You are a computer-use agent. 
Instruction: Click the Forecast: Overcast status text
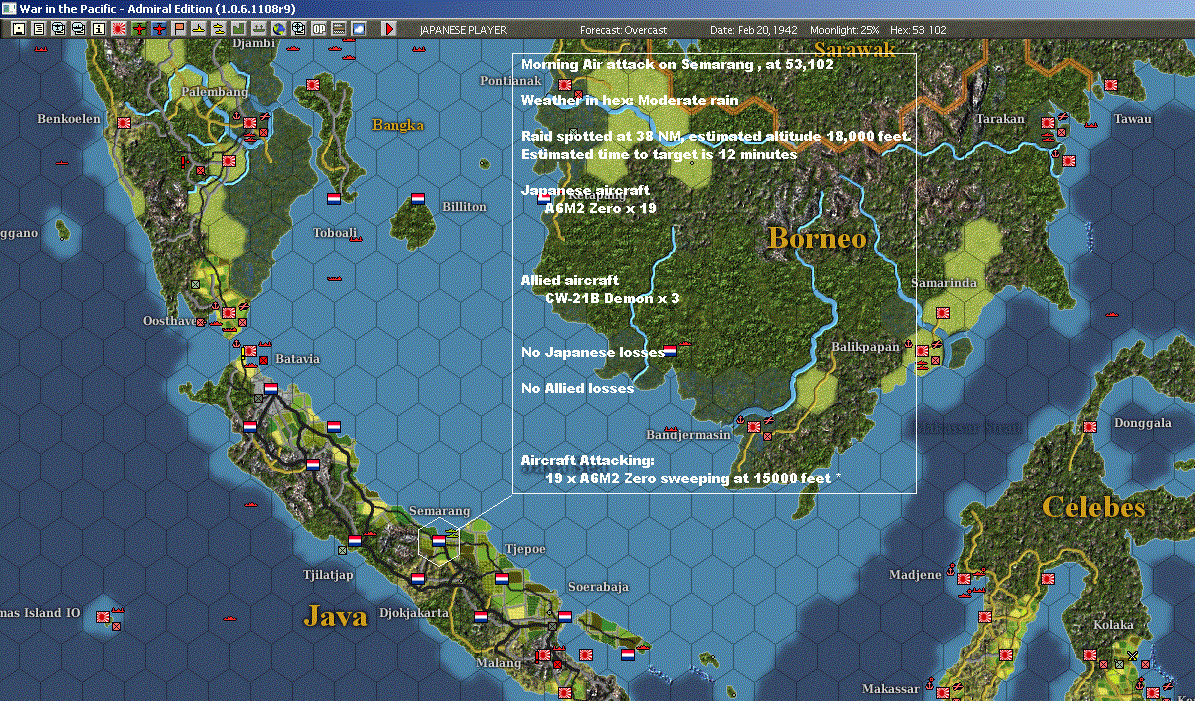[x=623, y=30]
